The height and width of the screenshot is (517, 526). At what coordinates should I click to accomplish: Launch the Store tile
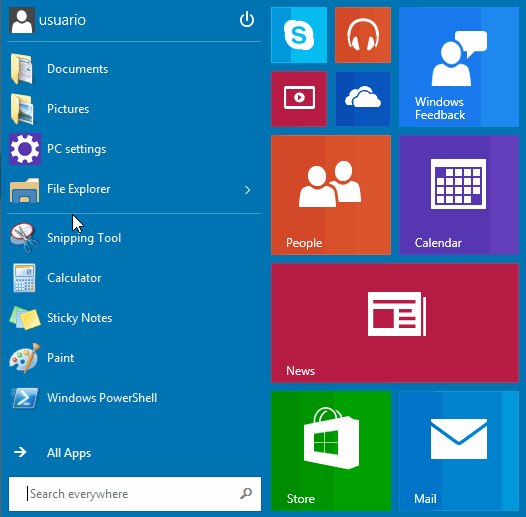click(331, 451)
